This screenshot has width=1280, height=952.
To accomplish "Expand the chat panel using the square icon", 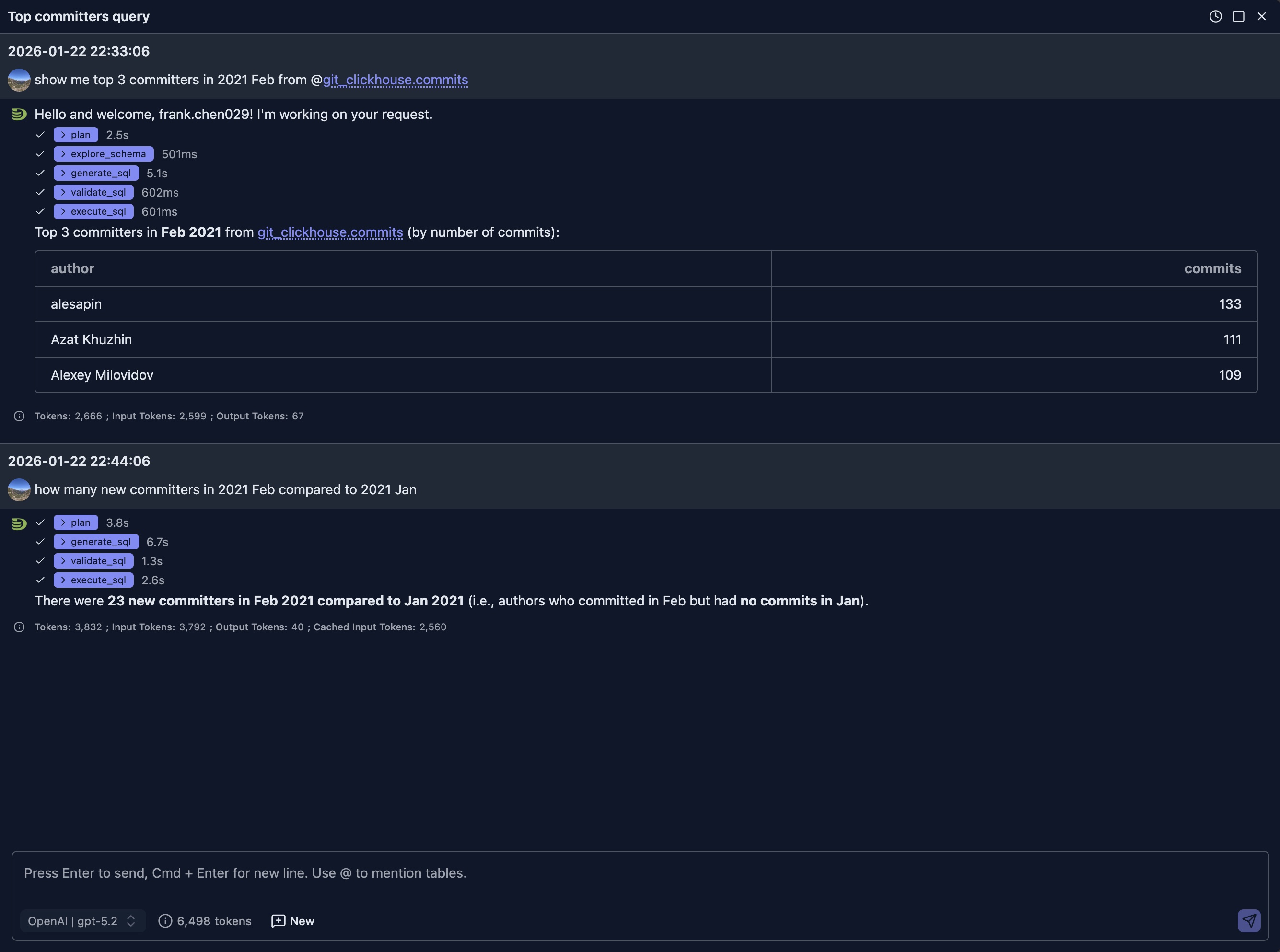I will (1238, 16).
